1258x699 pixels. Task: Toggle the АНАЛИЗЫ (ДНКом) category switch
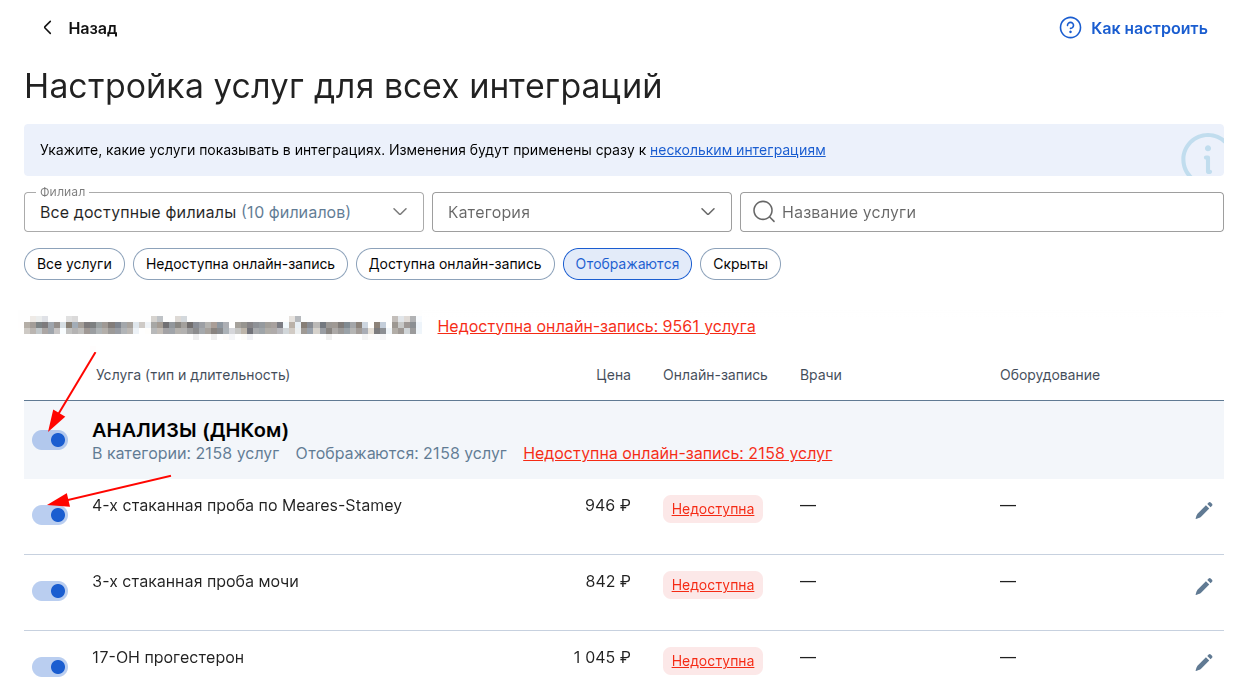coord(50,439)
